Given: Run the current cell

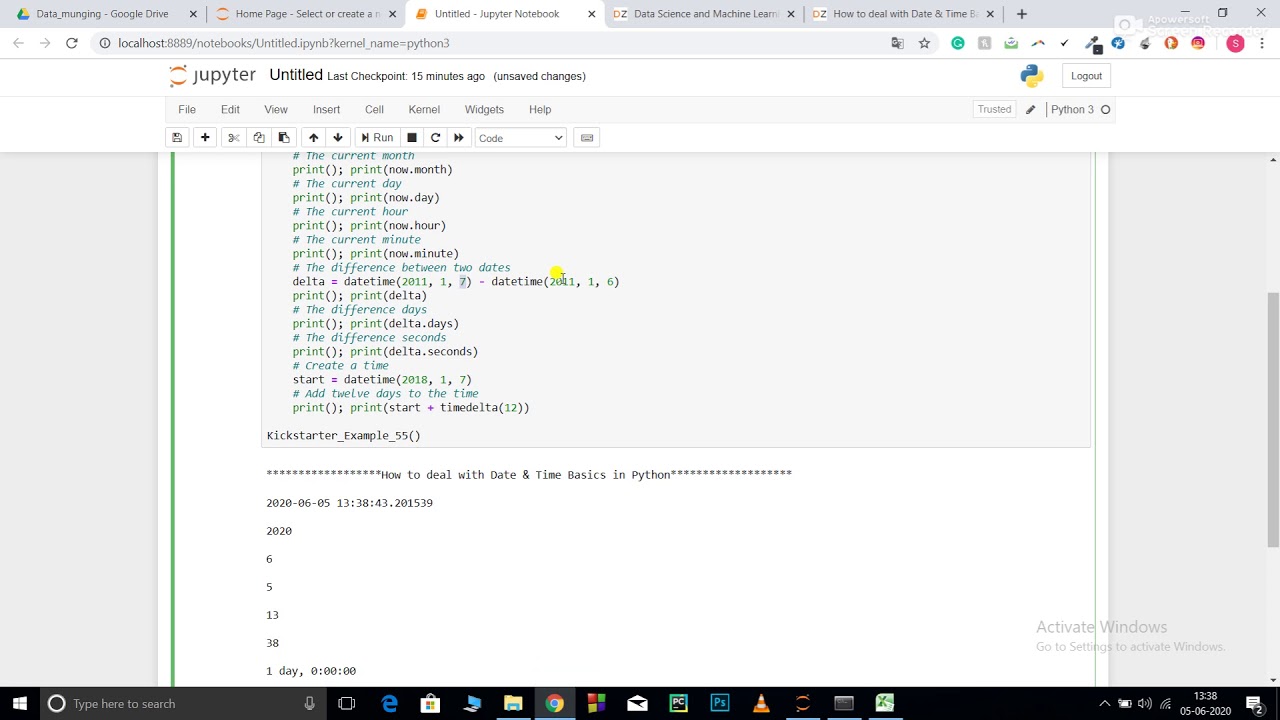Looking at the screenshot, I should (376, 138).
